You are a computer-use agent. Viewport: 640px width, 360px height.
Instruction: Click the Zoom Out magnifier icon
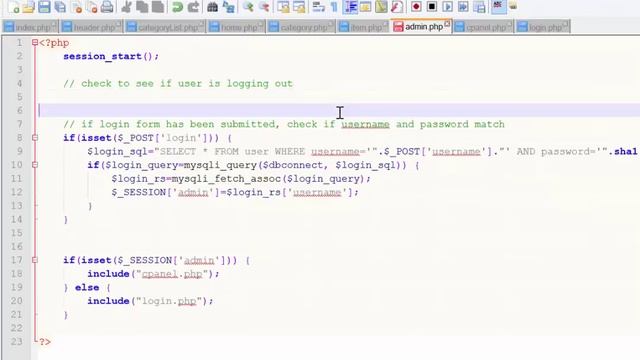264,7
